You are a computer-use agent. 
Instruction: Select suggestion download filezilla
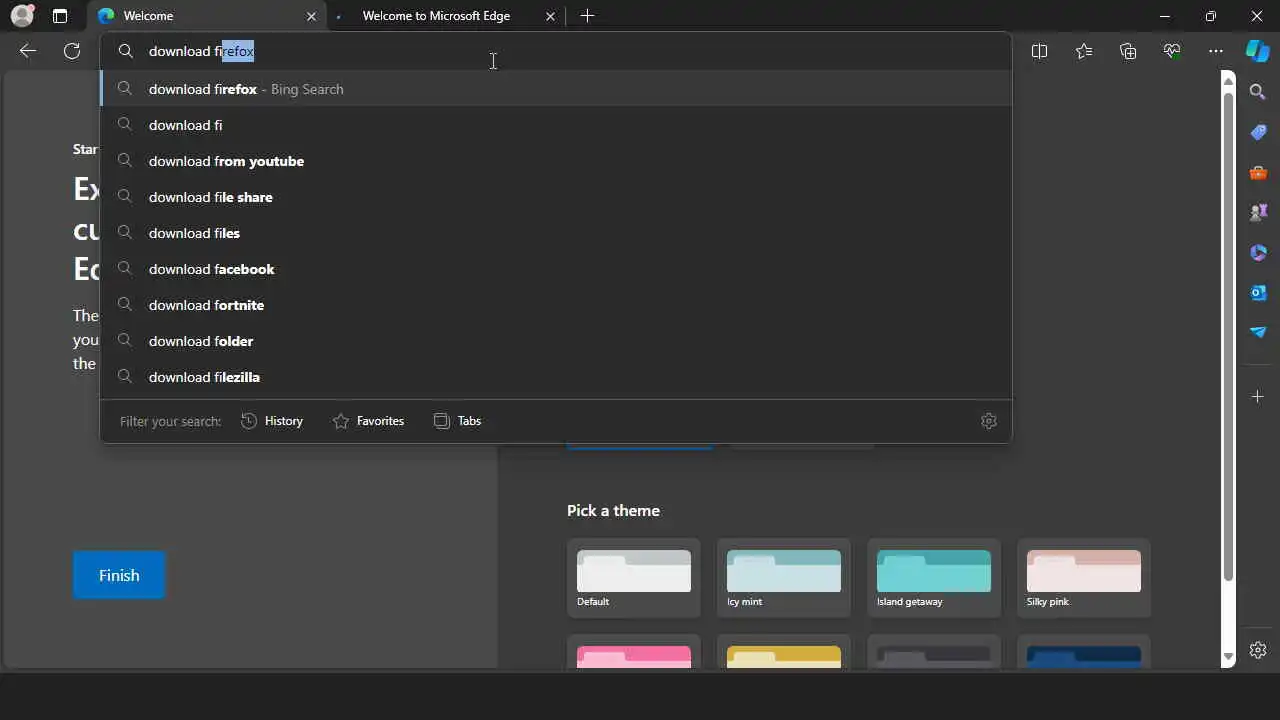tap(556, 377)
